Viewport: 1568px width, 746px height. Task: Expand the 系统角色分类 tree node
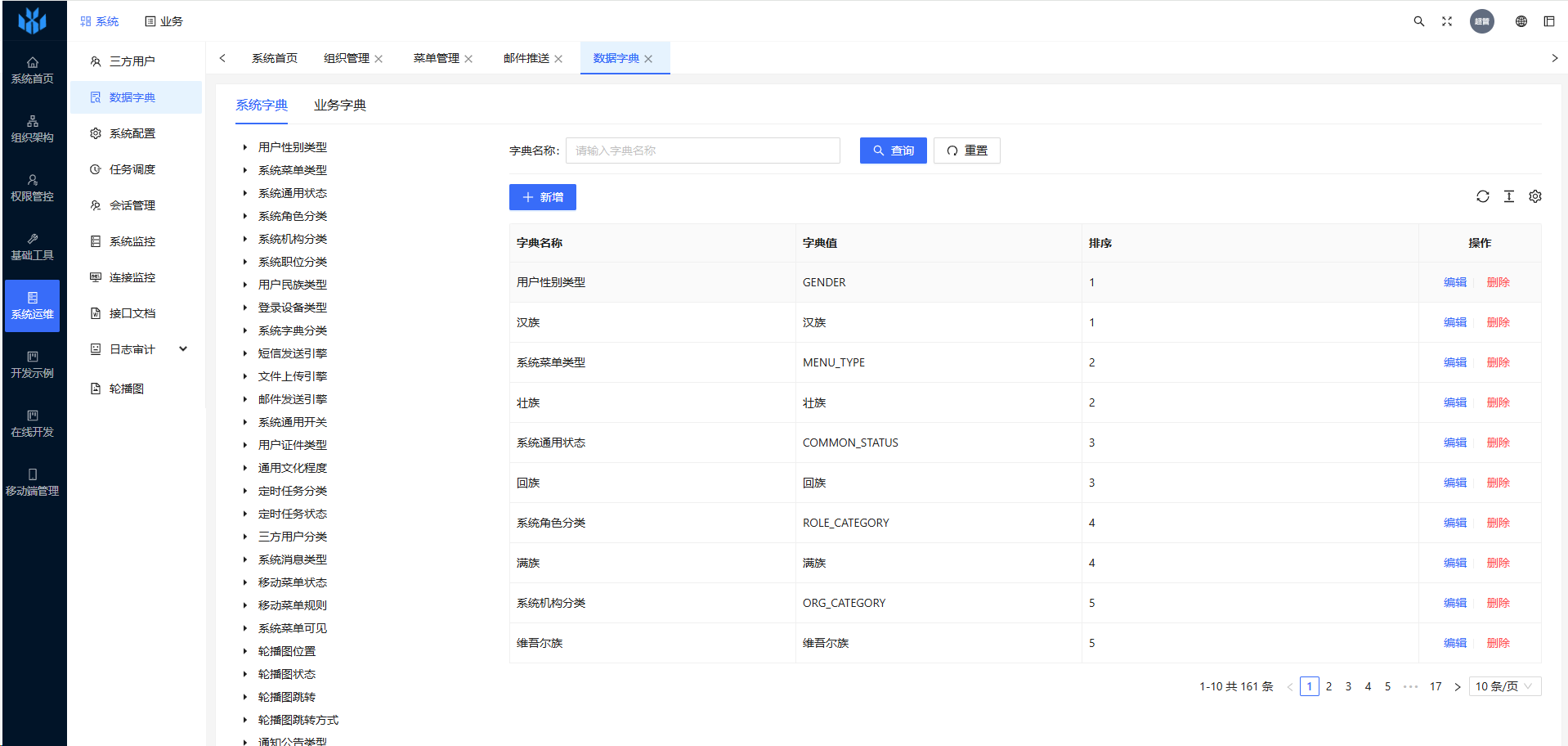[x=244, y=216]
